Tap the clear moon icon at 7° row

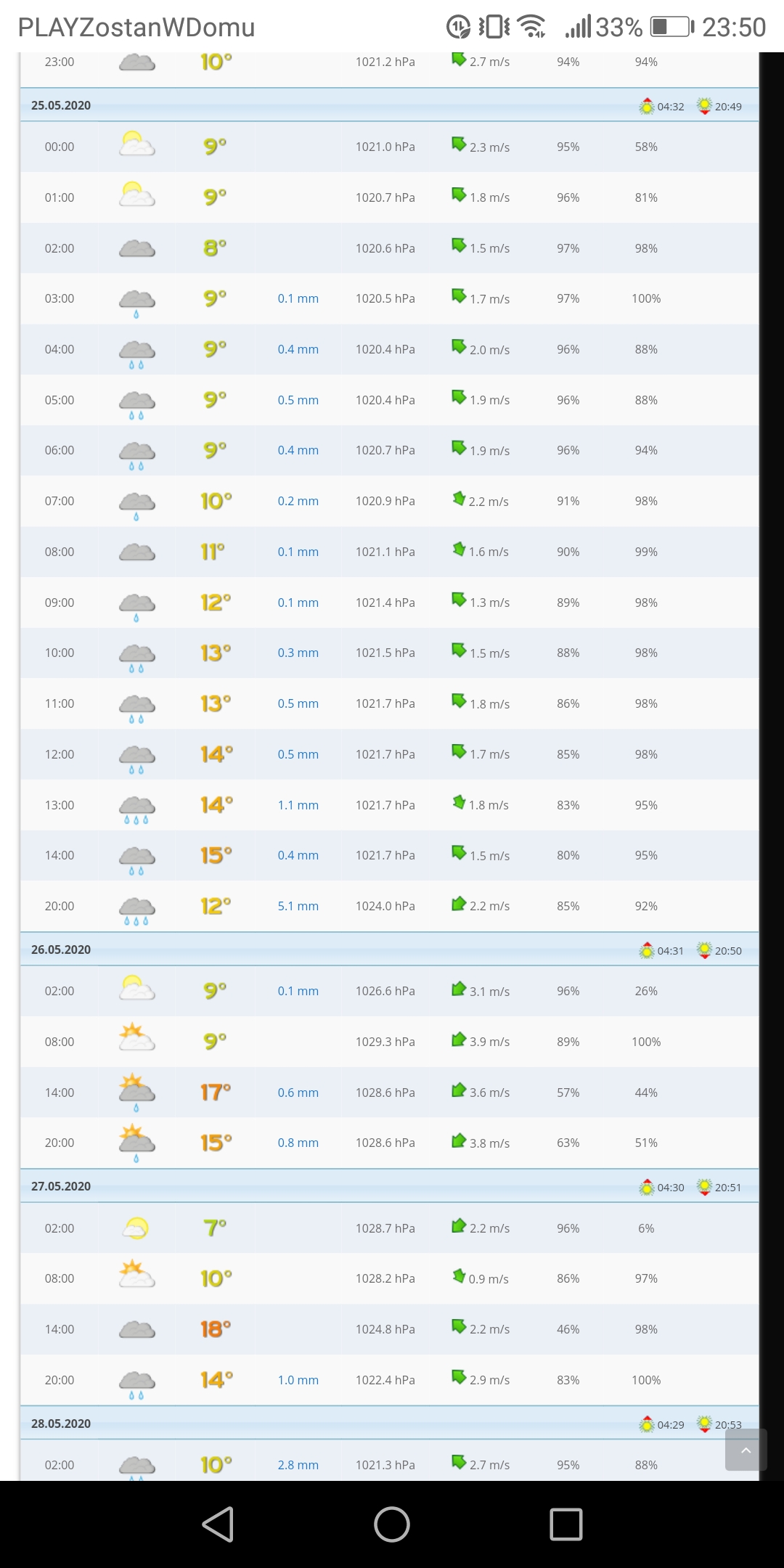click(x=136, y=1228)
